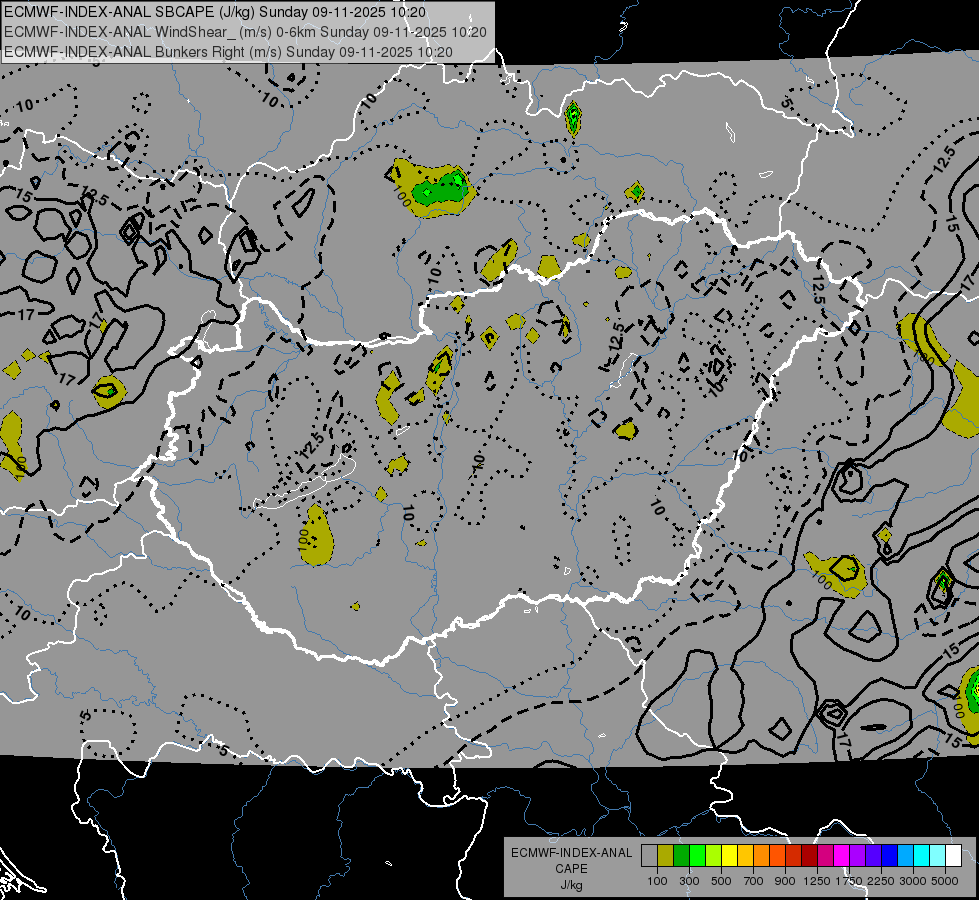Screen dimensions: 979x900
Task: Click the SBCAPE (J/kg) title line
Action: [x=215, y=12]
